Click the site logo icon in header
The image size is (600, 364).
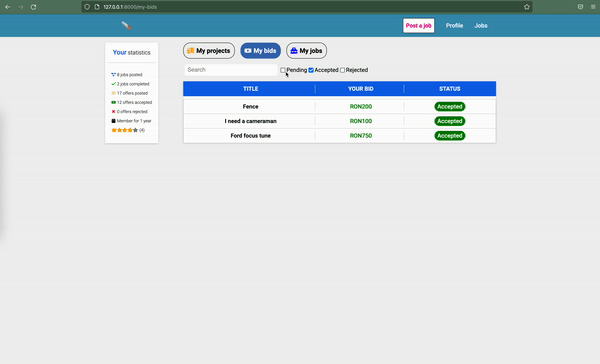point(127,26)
